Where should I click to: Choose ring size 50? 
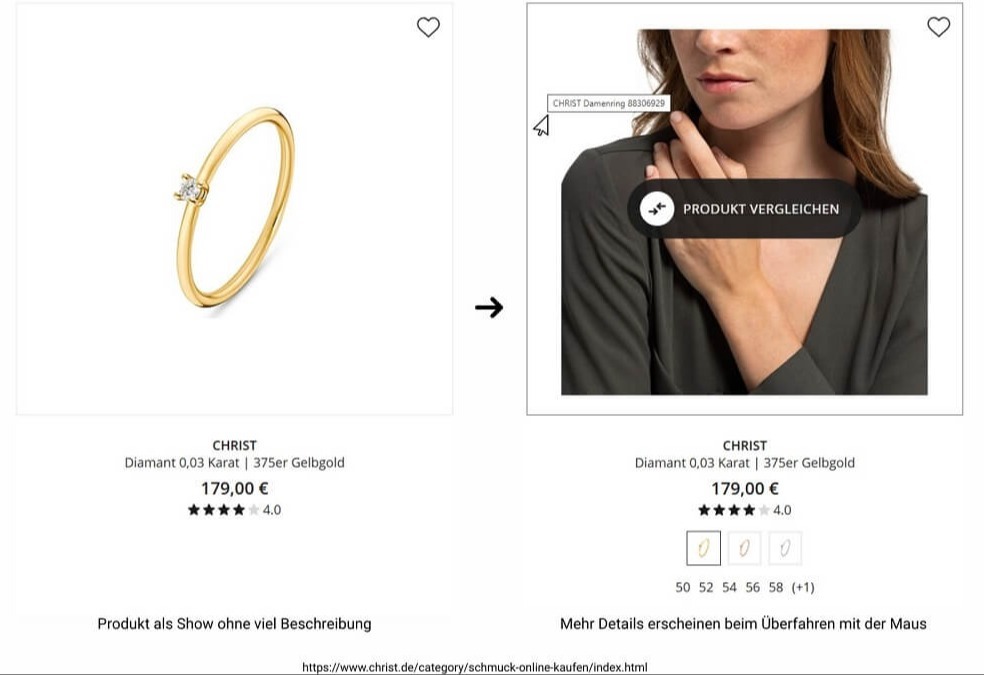click(683, 587)
